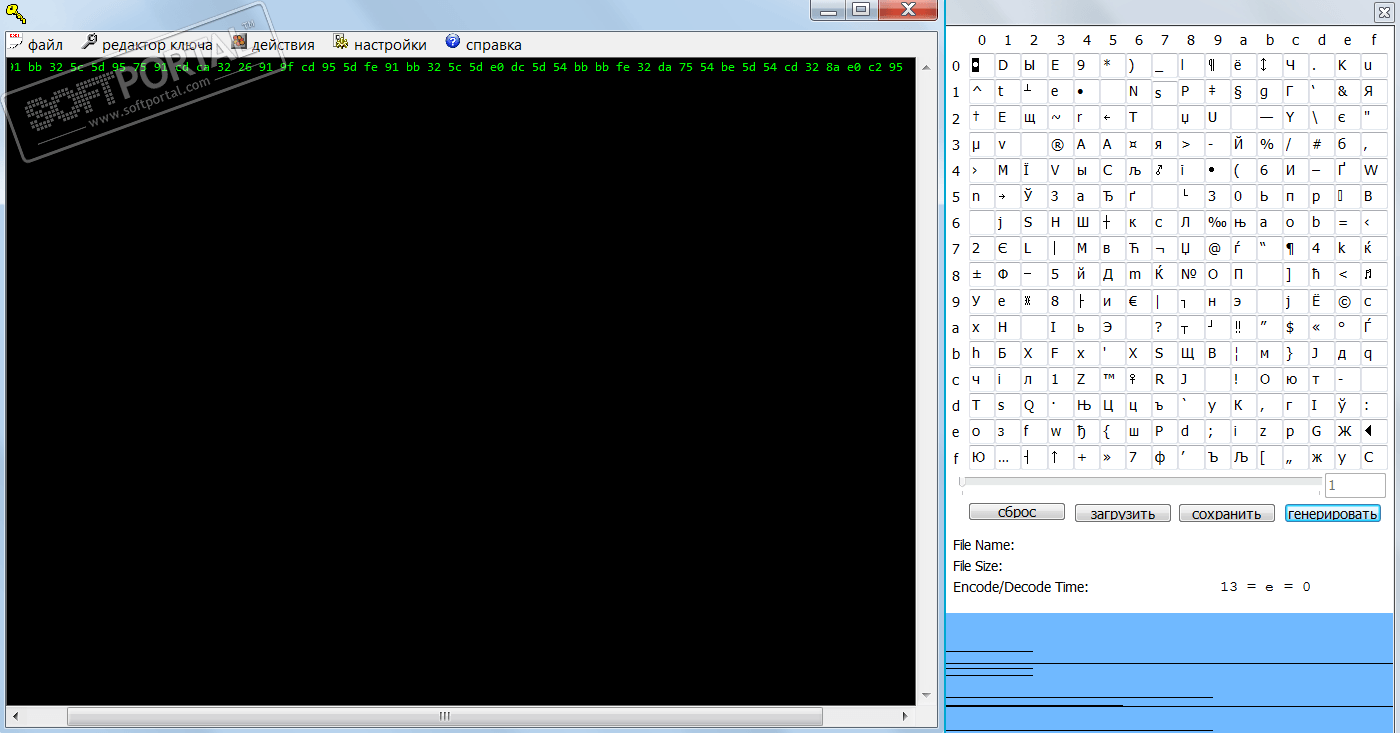Open the редактор ключа menu
Image resolution: width=1400 pixels, height=733 pixels.
(146, 44)
